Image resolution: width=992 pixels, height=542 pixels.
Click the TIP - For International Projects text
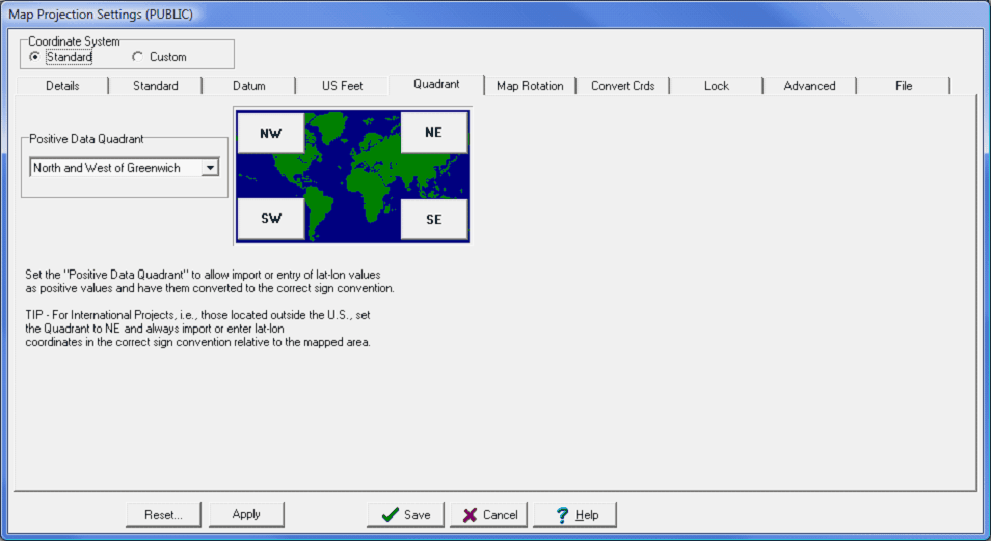(198, 328)
